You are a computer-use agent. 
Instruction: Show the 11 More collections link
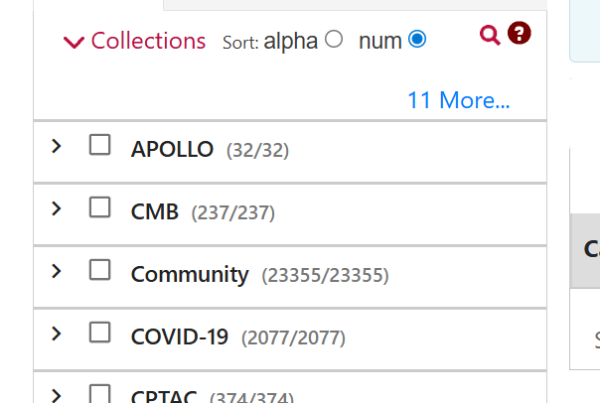click(x=458, y=100)
